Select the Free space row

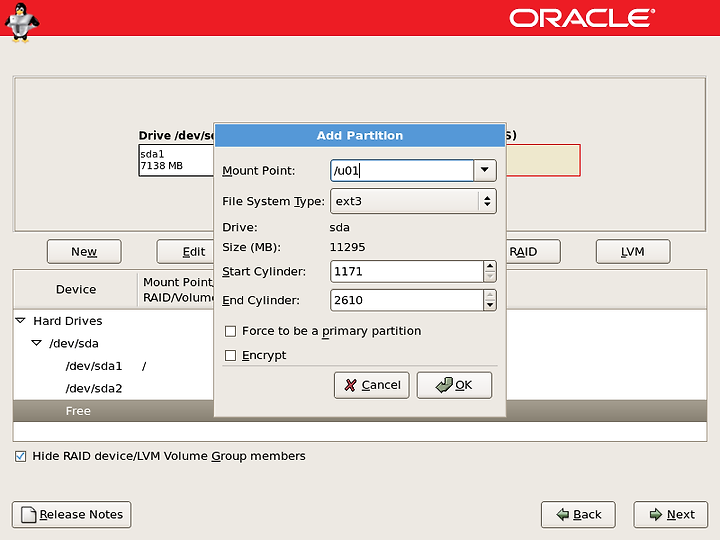pos(114,411)
